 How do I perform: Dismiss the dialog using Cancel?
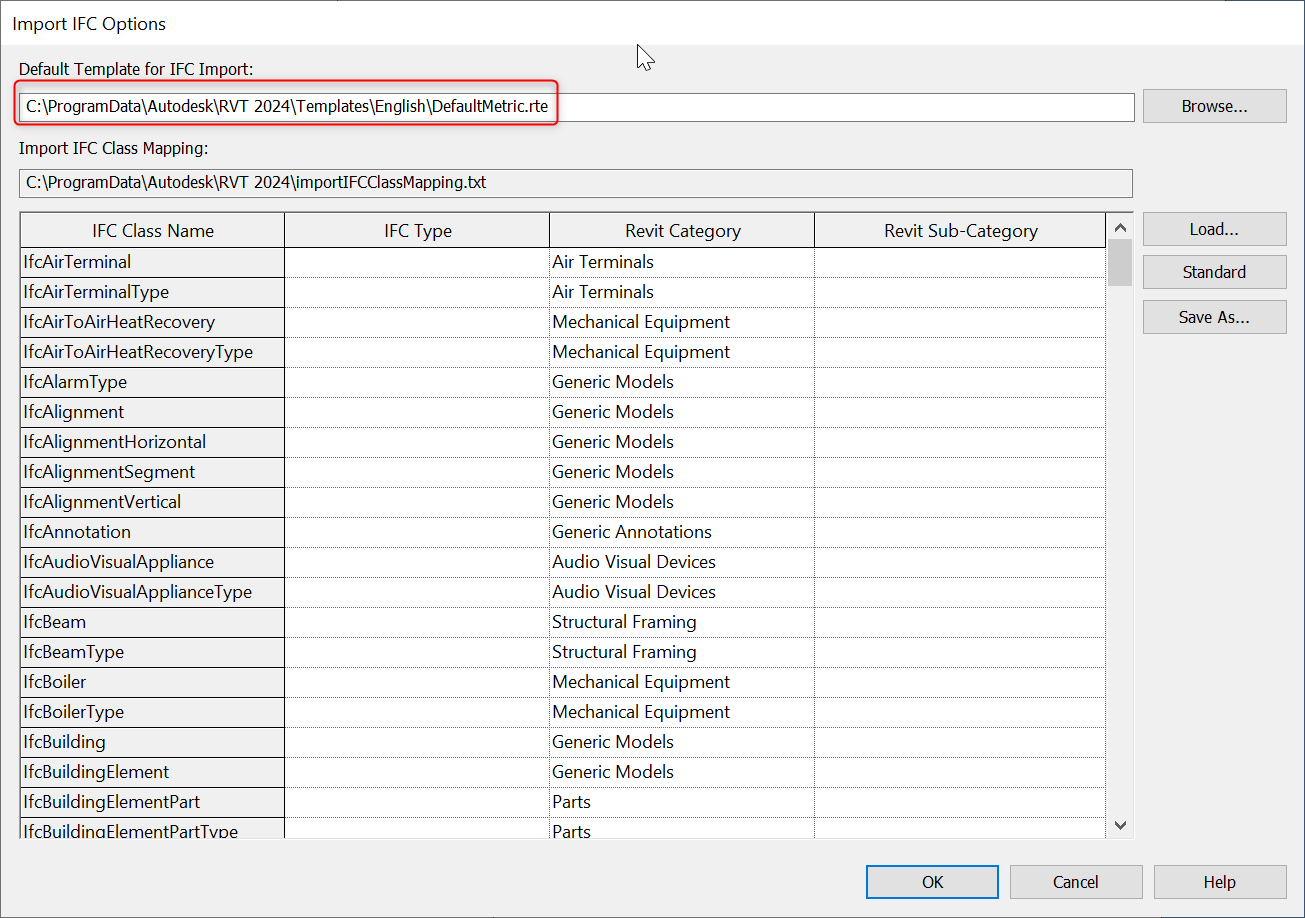pos(1075,881)
